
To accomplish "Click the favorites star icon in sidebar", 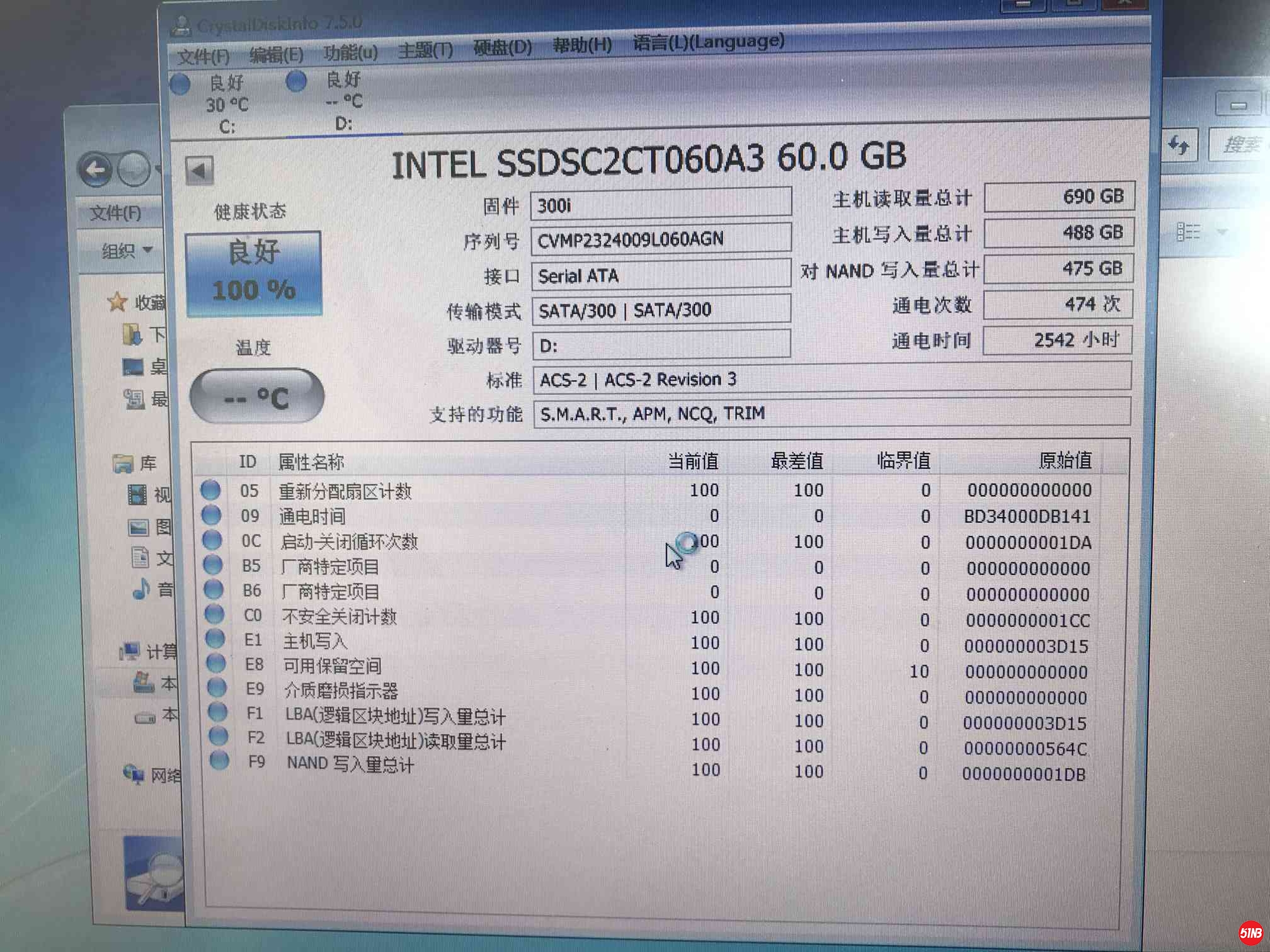I will click(x=117, y=303).
